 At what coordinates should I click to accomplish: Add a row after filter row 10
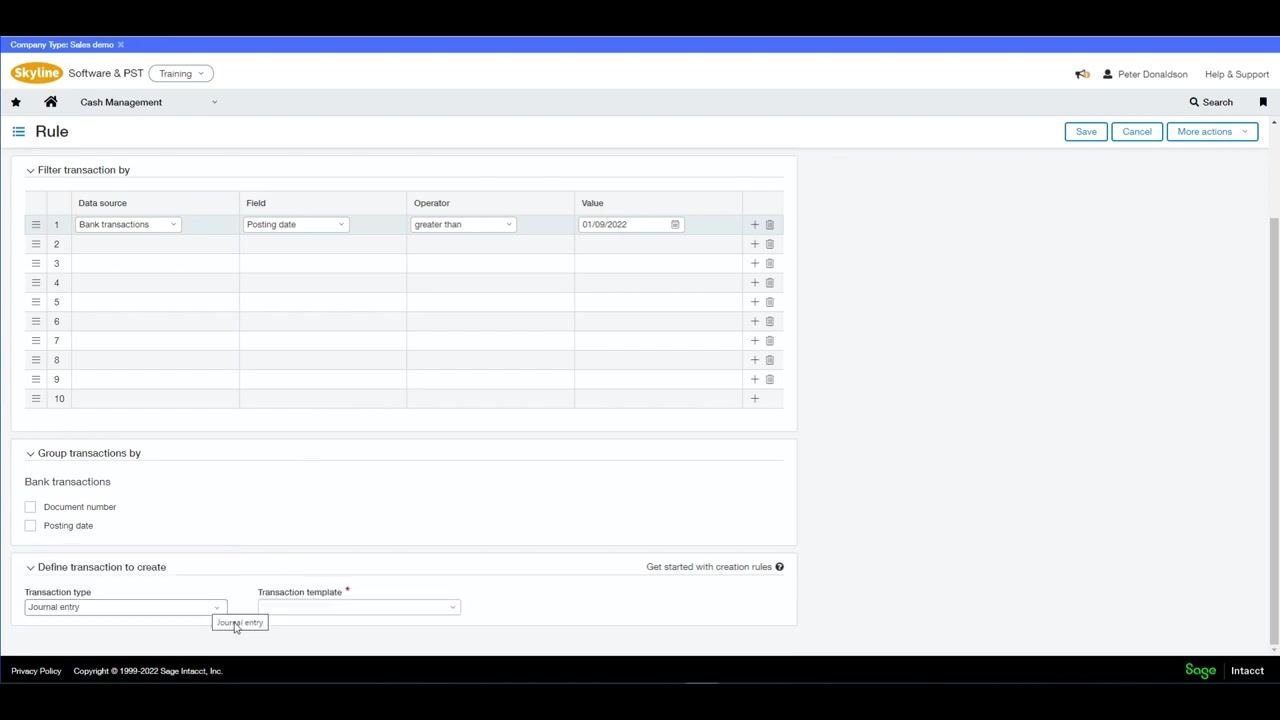[755, 399]
